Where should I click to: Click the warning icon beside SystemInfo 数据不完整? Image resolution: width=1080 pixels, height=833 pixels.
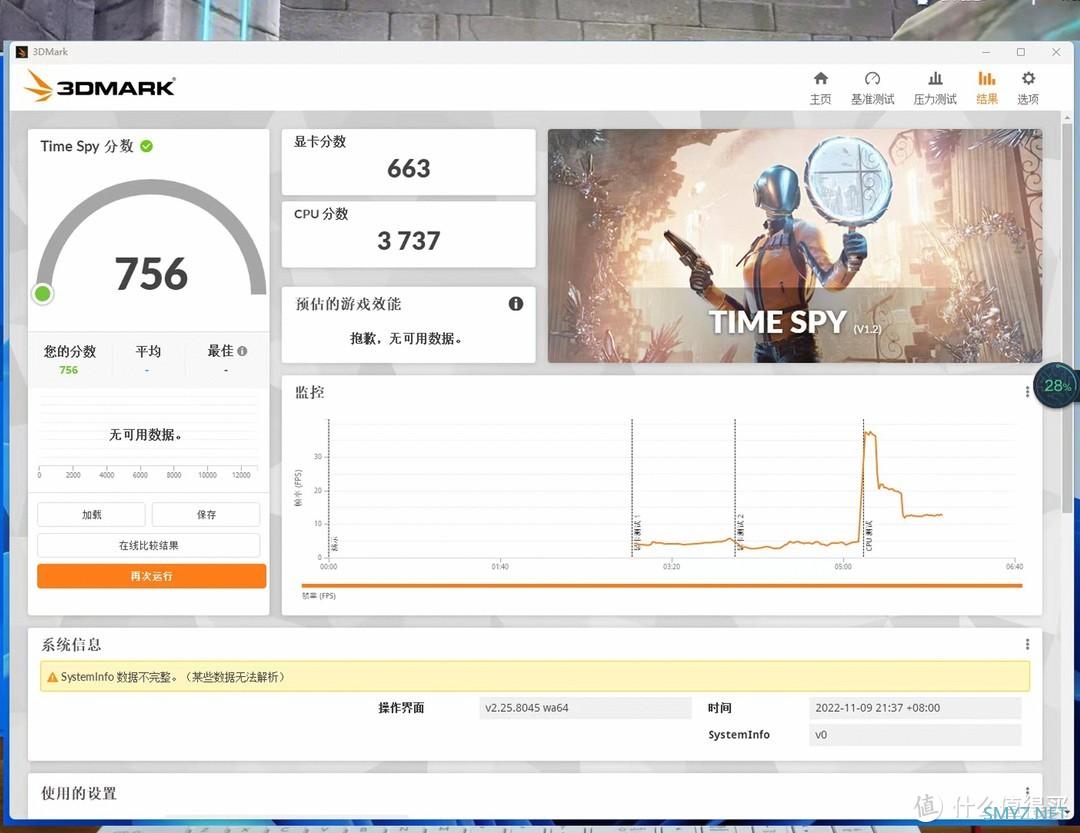[x=52, y=677]
